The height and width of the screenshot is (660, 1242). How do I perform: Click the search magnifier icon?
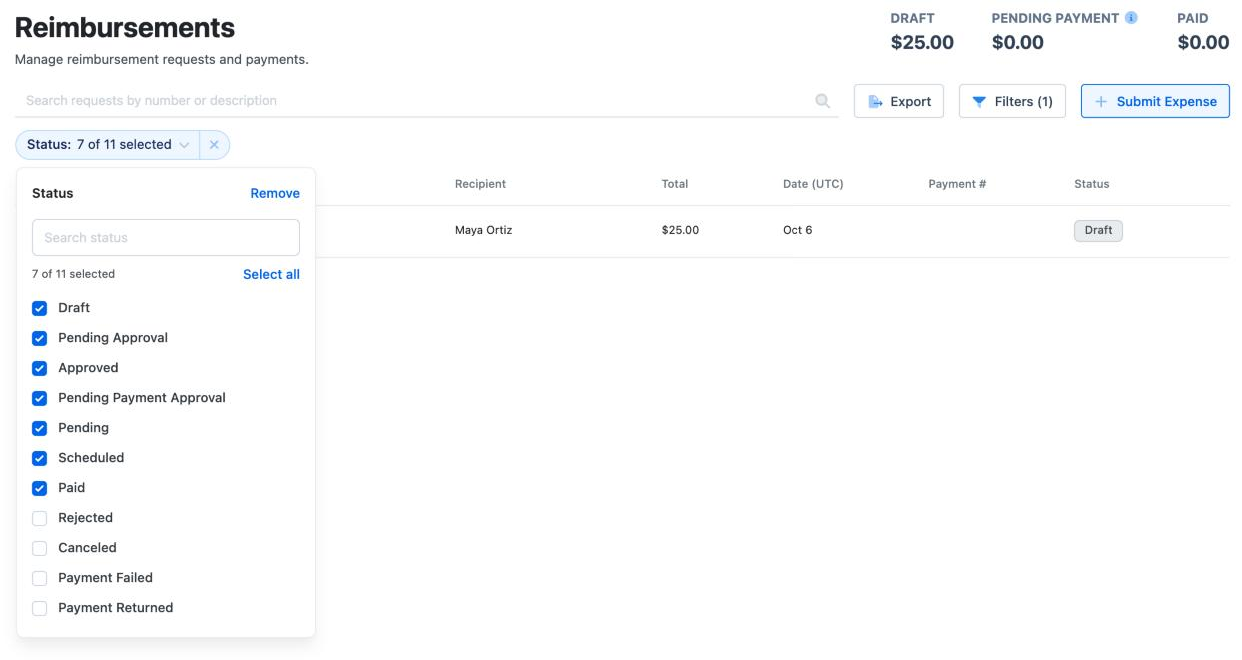point(823,101)
